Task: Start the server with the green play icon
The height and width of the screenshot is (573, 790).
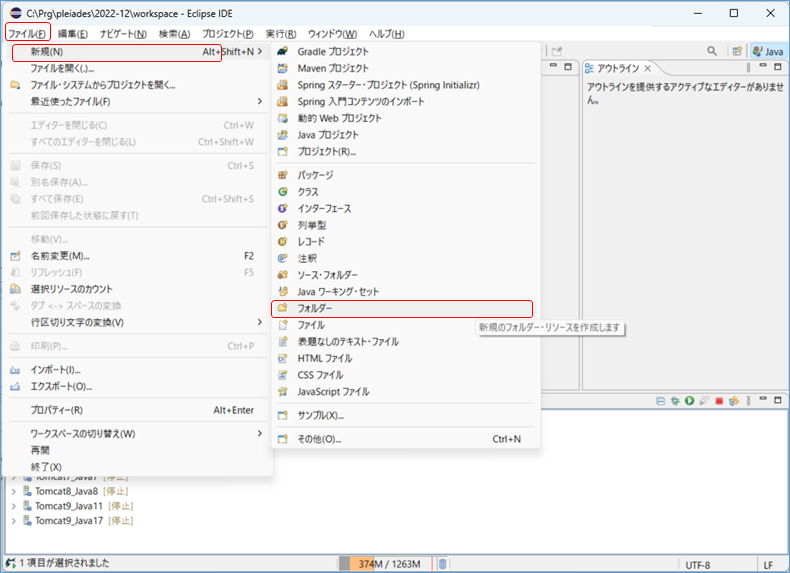Action: click(689, 401)
